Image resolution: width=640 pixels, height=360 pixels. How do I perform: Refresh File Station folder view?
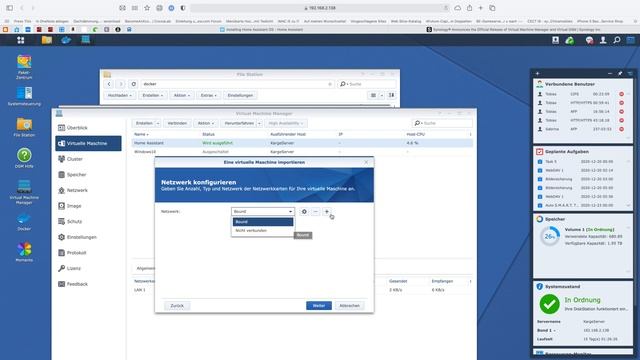[133, 84]
